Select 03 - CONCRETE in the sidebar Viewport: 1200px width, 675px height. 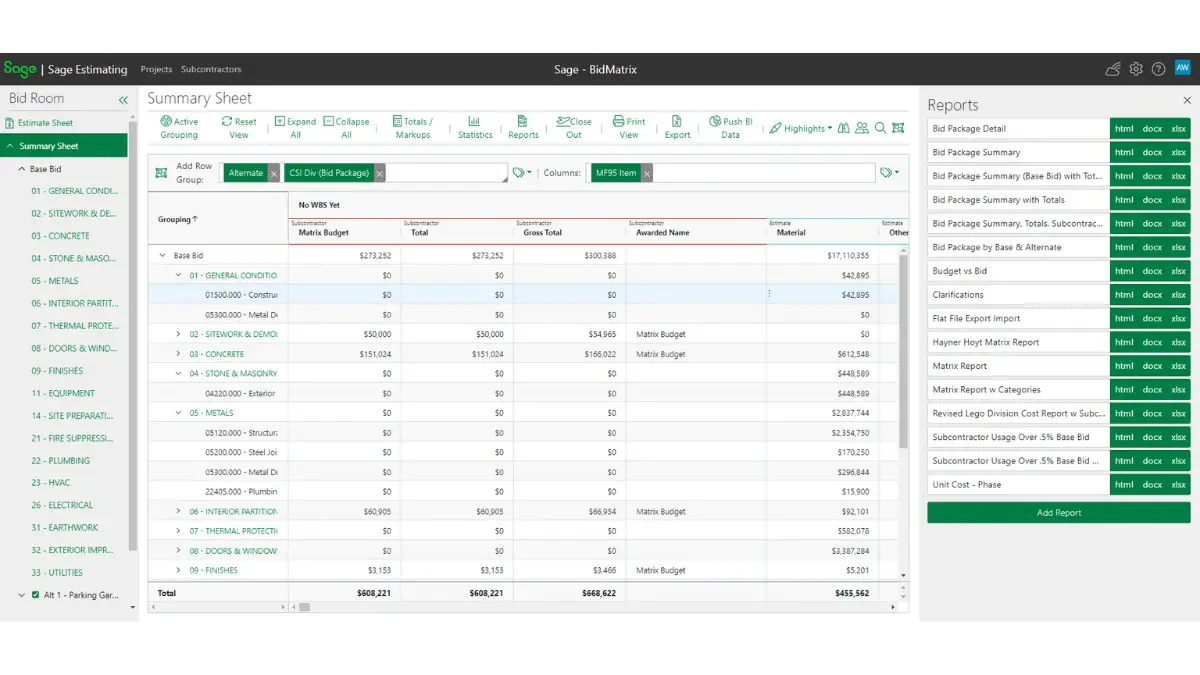pyautogui.click(x=60, y=236)
